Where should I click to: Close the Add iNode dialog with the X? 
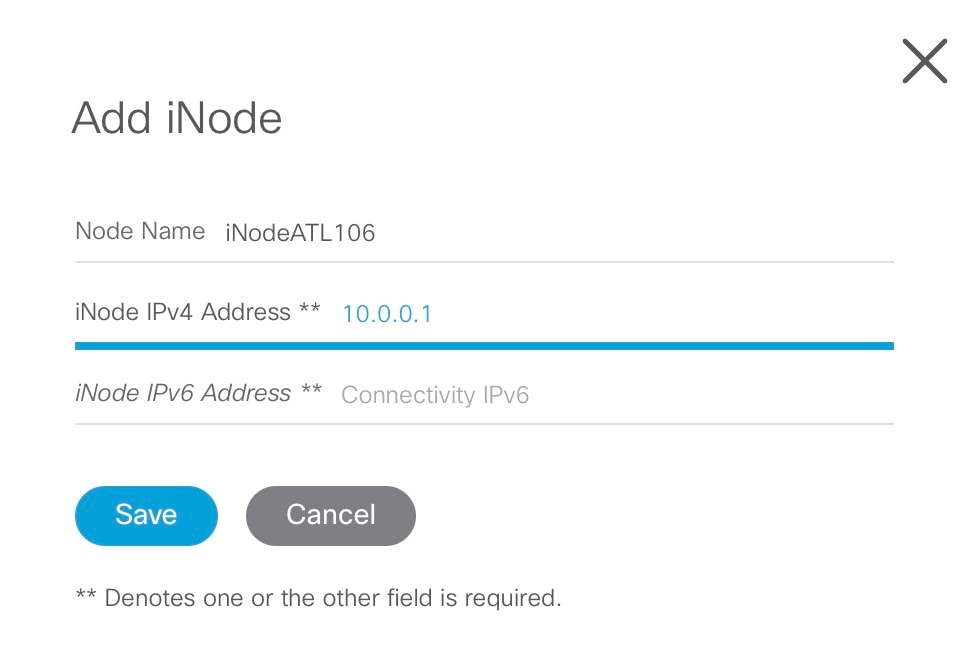(924, 61)
